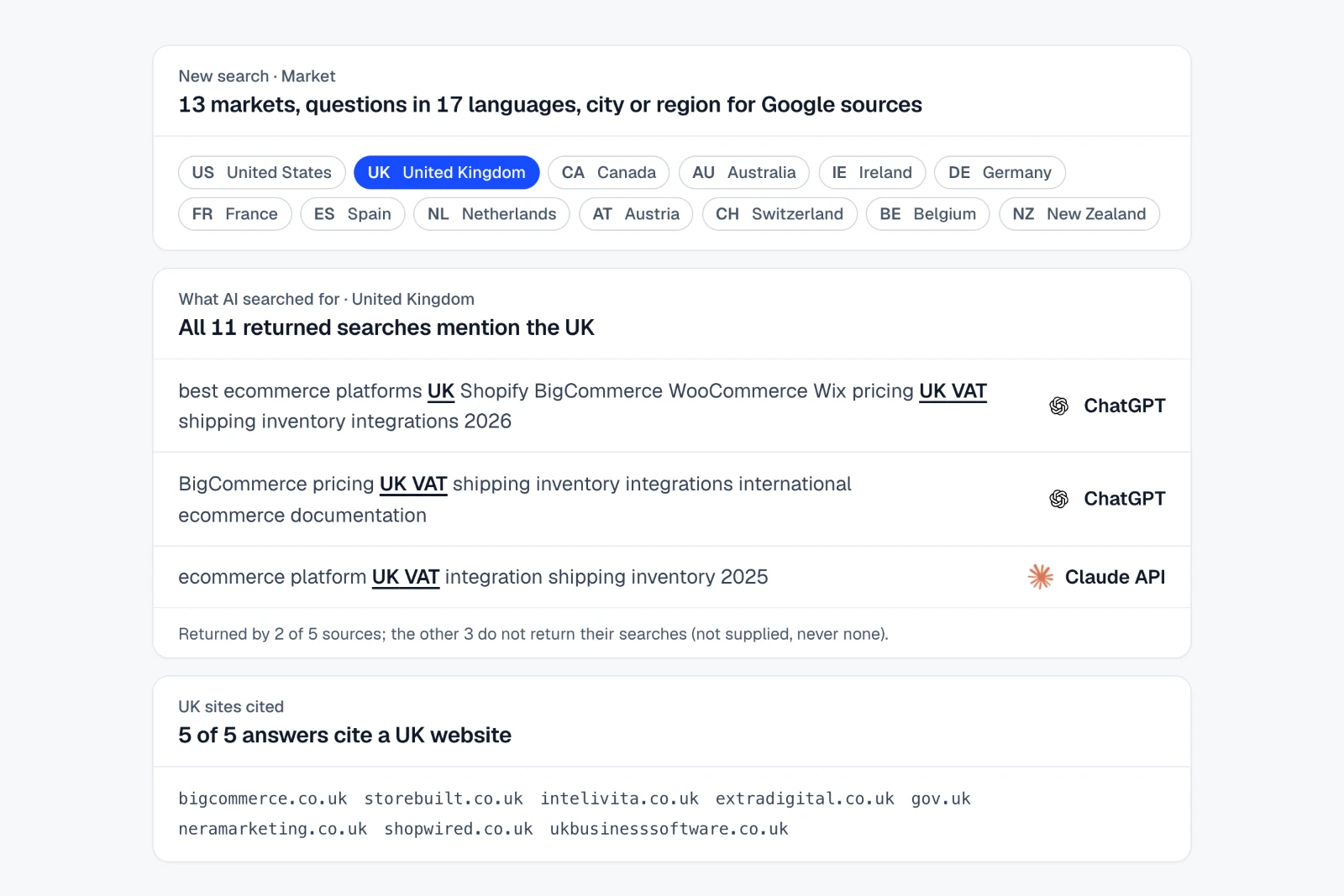Click the "ChatGPT" label in the BigCommerce pricing row
The height and width of the screenshot is (896, 1344).
(1125, 499)
